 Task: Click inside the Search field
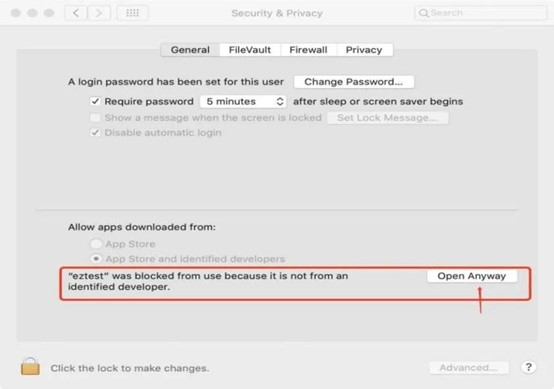(x=481, y=13)
